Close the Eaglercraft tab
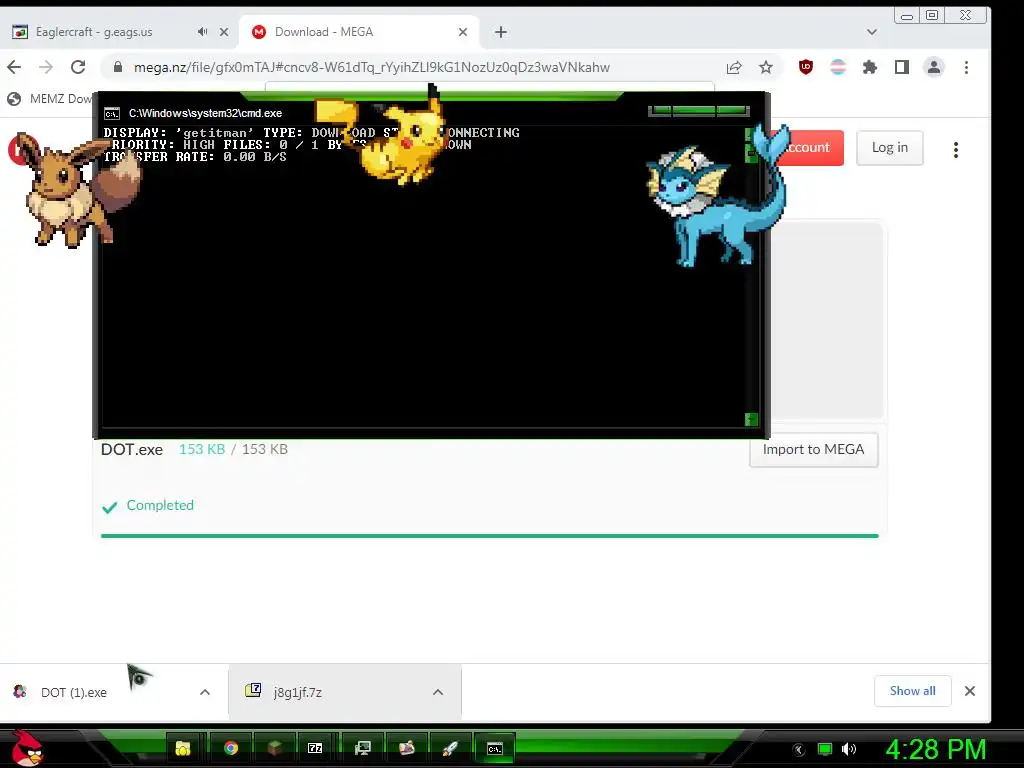 (224, 31)
